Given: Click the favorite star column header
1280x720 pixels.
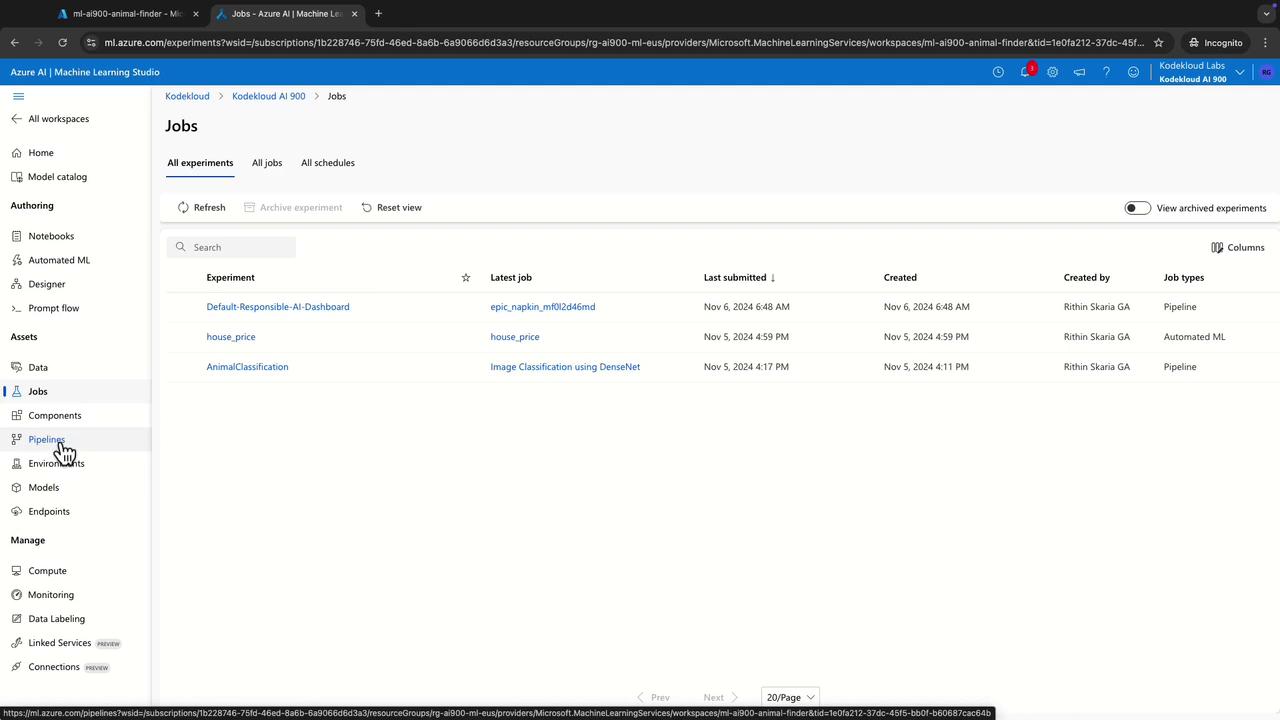Looking at the screenshot, I should (x=465, y=278).
